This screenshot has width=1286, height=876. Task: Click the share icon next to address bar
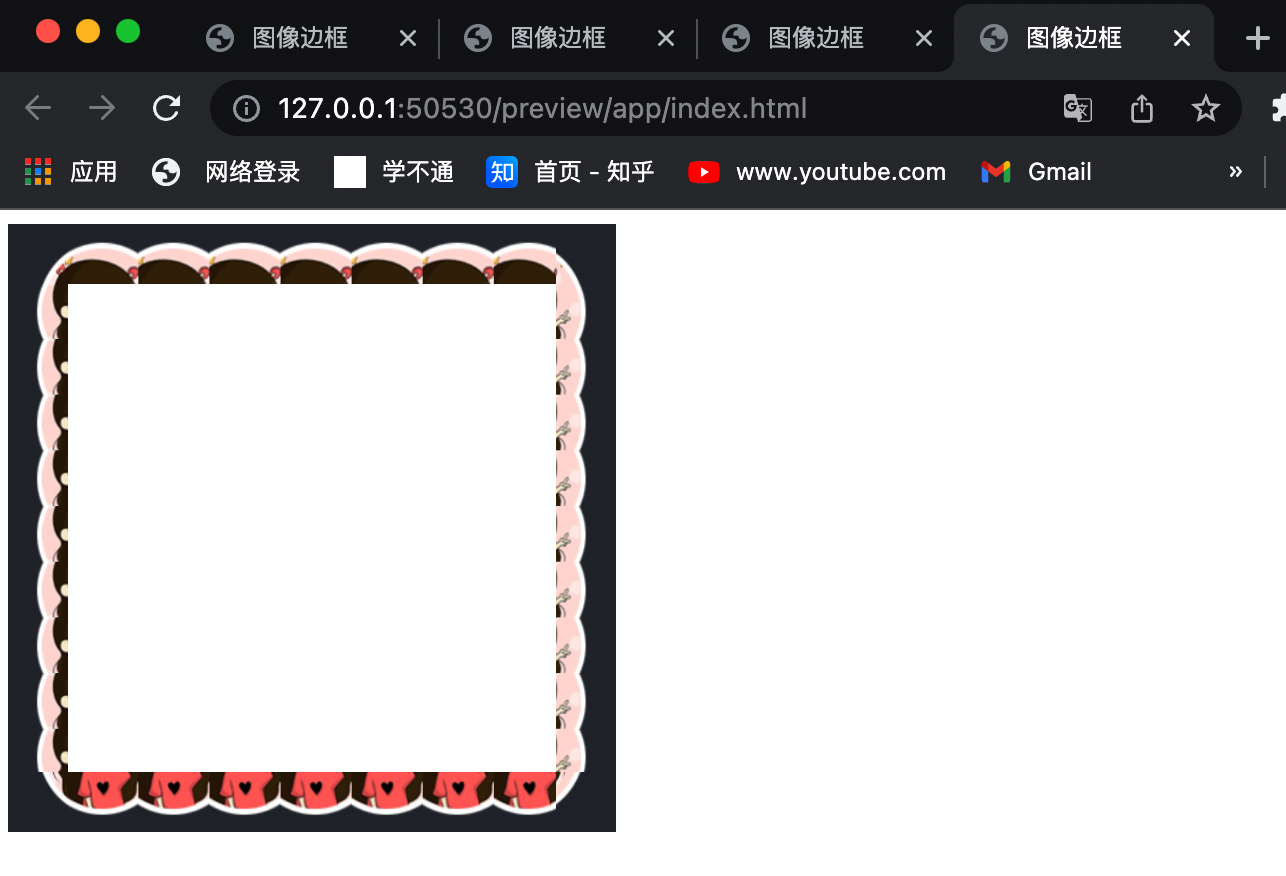pyautogui.click(x=1141, y=108)
